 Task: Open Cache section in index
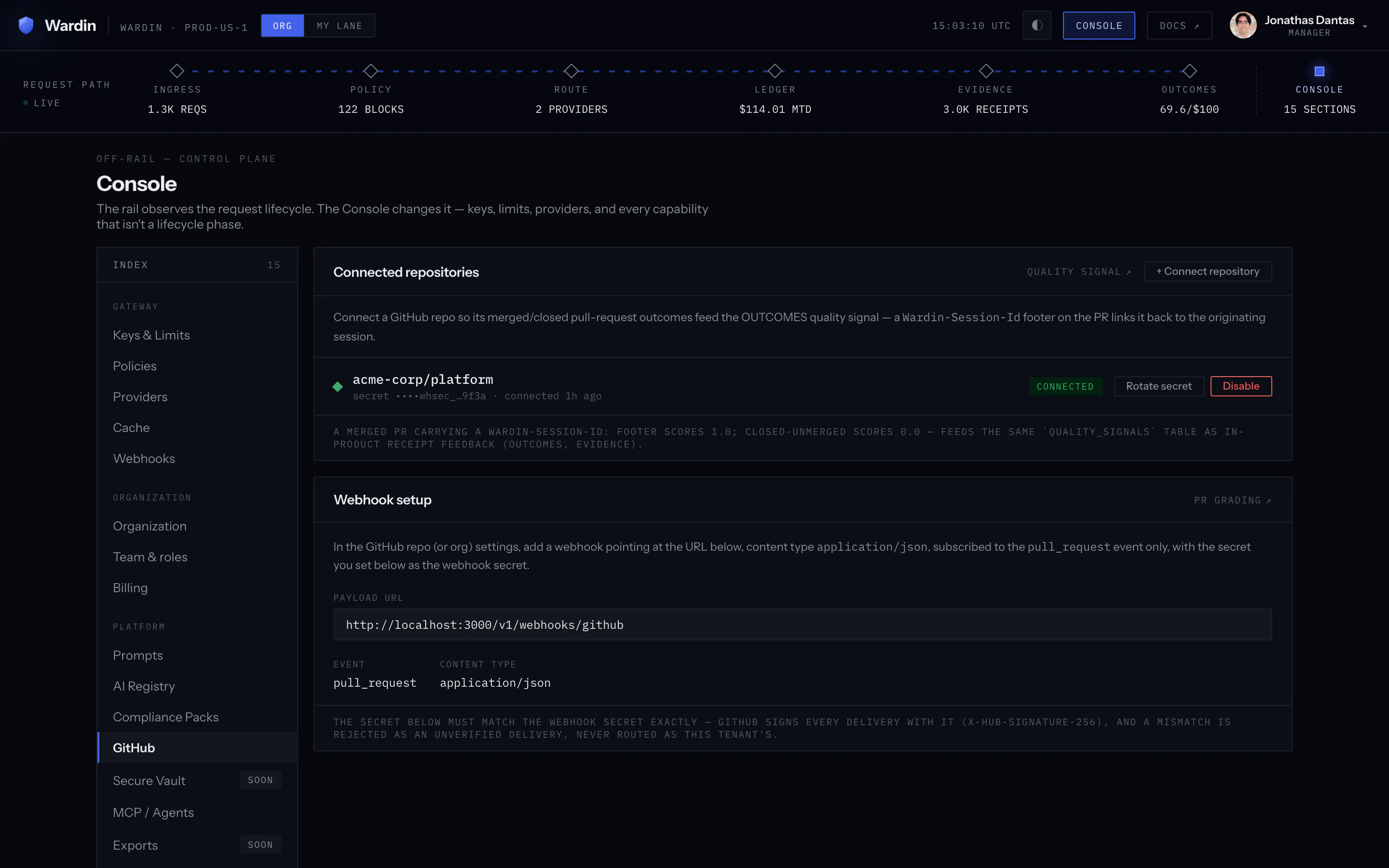click(x=197, y=428)
